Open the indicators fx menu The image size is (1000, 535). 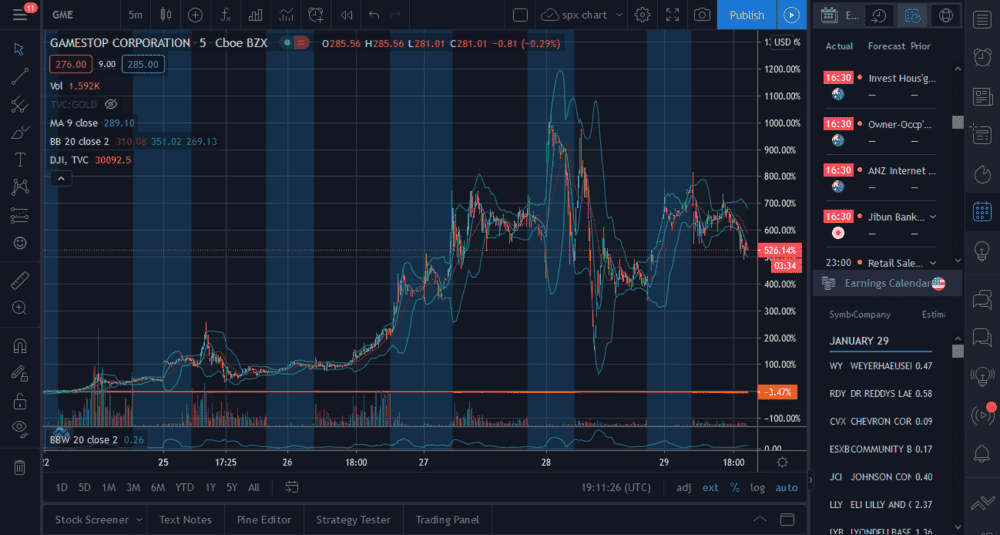click(x=225, y=15)
